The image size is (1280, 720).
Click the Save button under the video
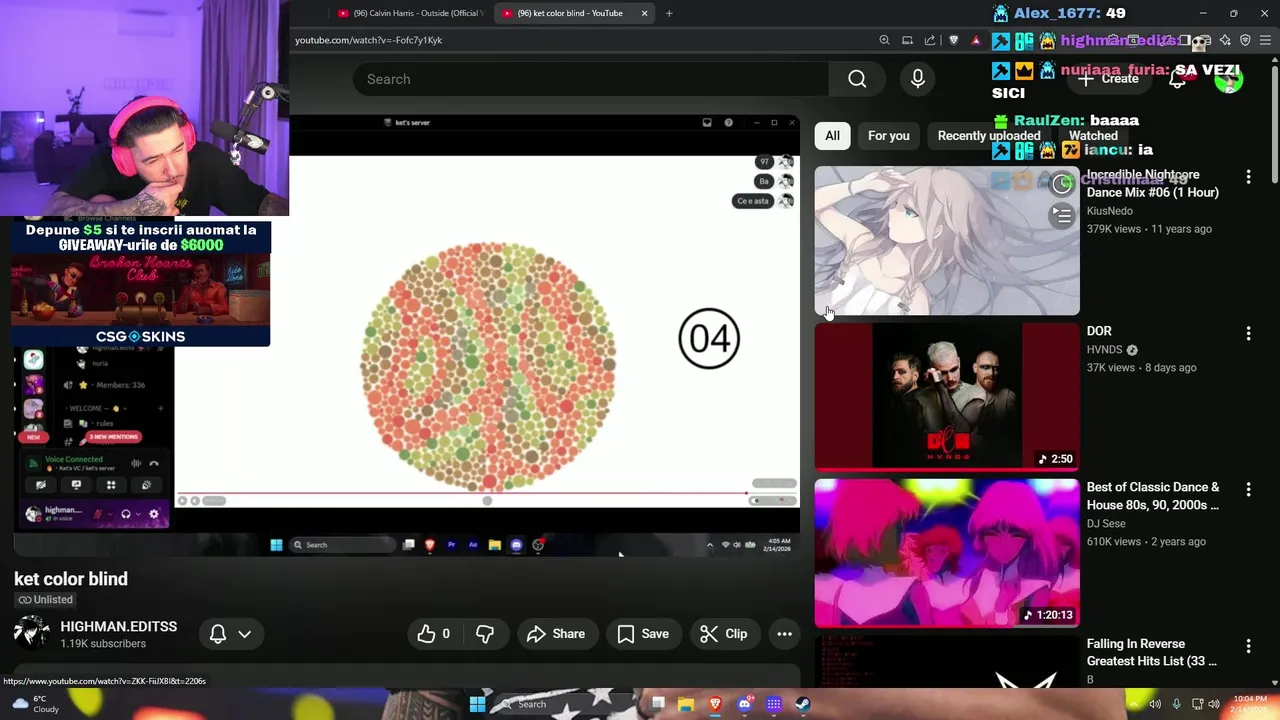643,634
